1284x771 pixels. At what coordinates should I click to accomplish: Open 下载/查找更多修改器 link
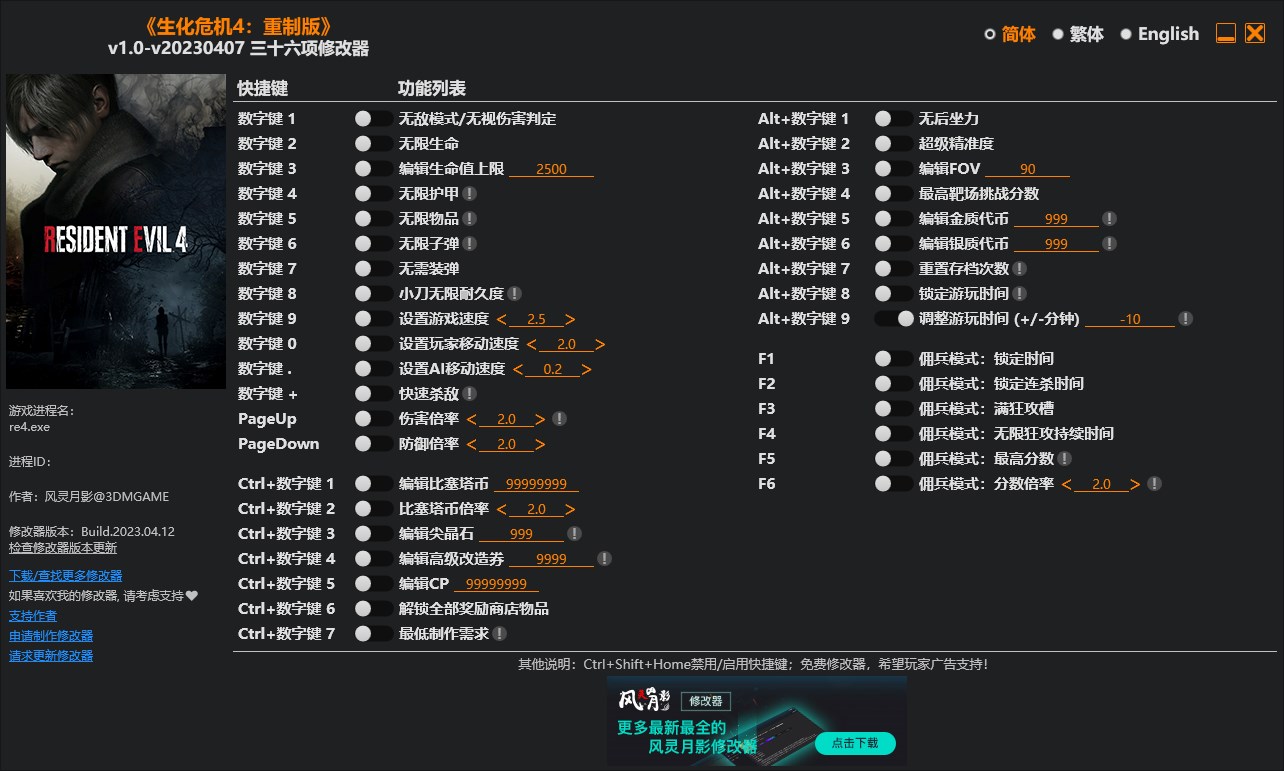(66, 575)
